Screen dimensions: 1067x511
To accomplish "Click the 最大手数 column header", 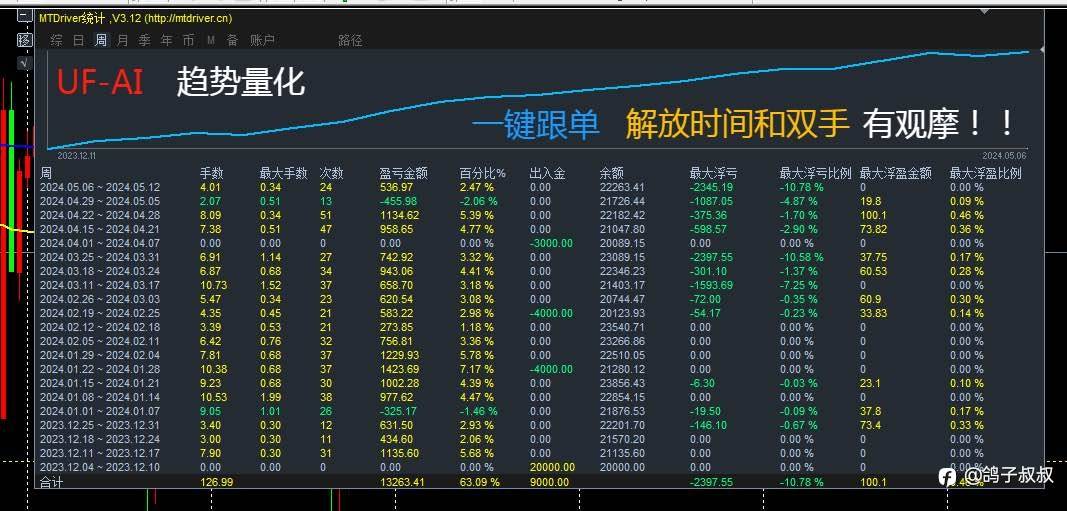I will point(283,174).
